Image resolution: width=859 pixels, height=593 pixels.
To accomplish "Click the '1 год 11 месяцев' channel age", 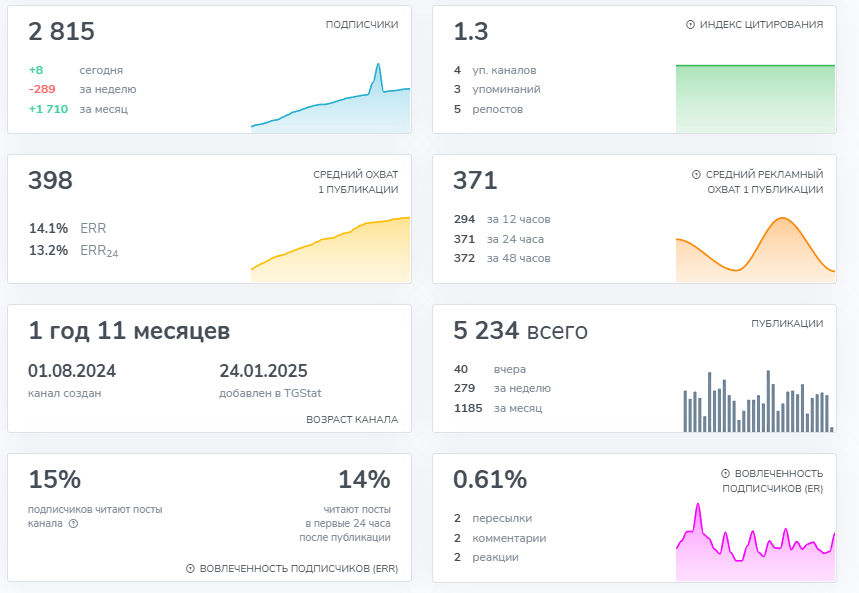I will (x=129, y=330).
